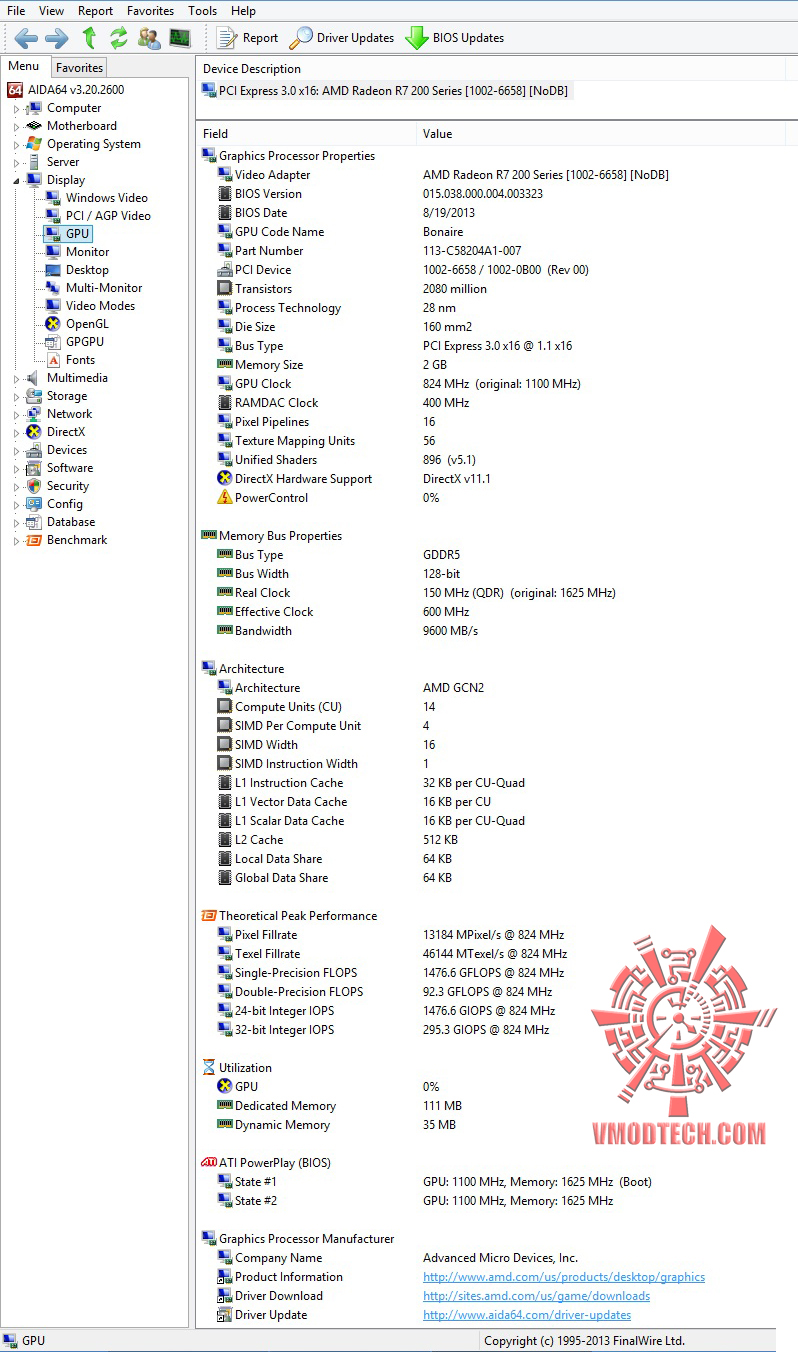The height and width of the screenshot is (1352, 798).
Task: Click the Utilization hourglass icon
Action: click(x=209, y=1068)
